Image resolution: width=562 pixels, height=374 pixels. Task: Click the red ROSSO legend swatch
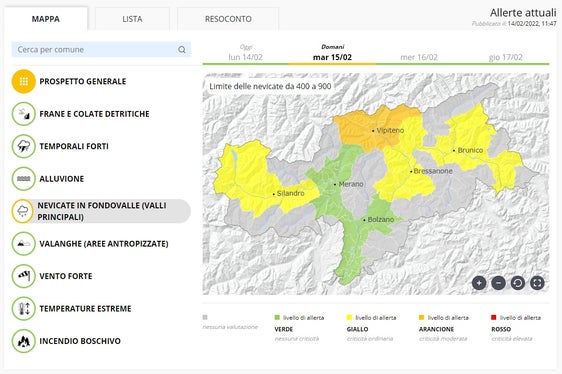494,317
